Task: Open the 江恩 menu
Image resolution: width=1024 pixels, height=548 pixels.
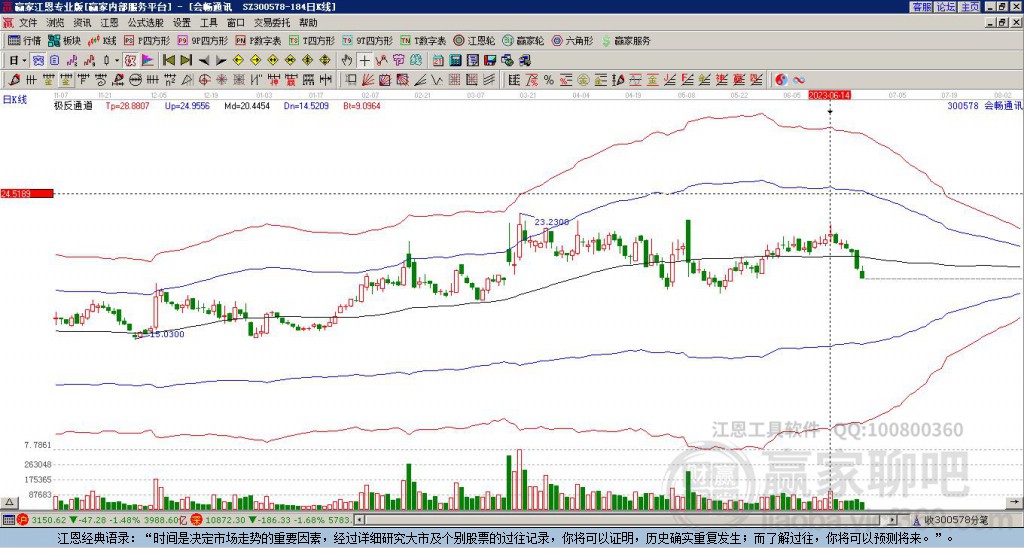Action: point(110,23)
